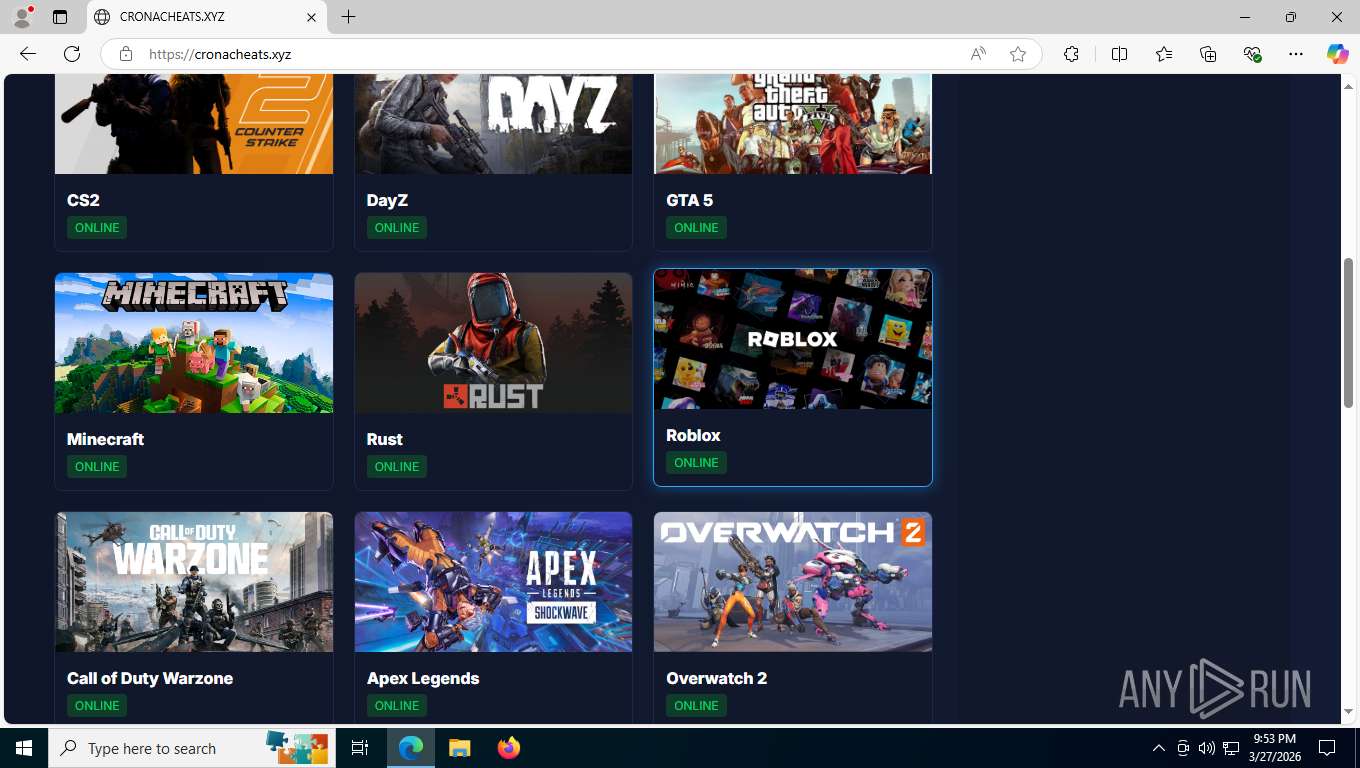Toggle the Split screen icon

pos(1119,54)
